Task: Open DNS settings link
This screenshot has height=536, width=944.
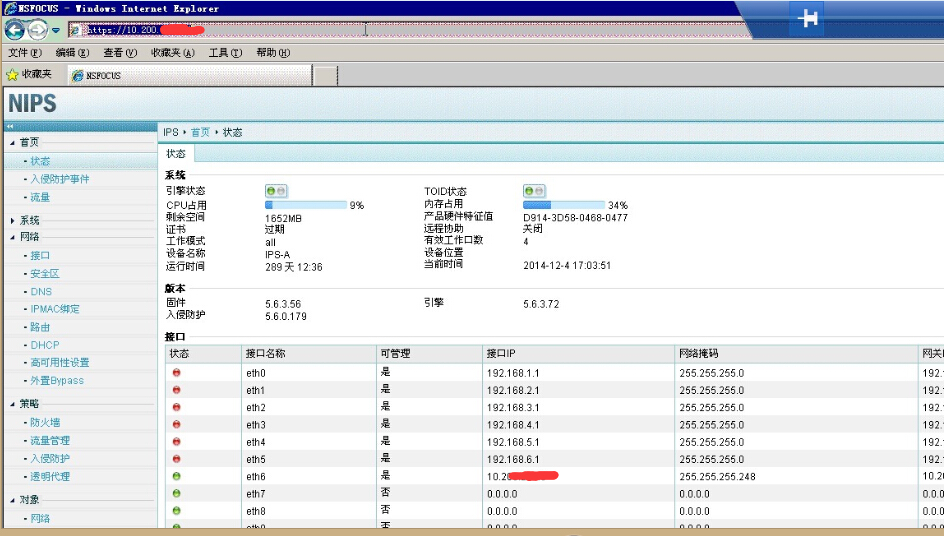Action: [41, 291]
